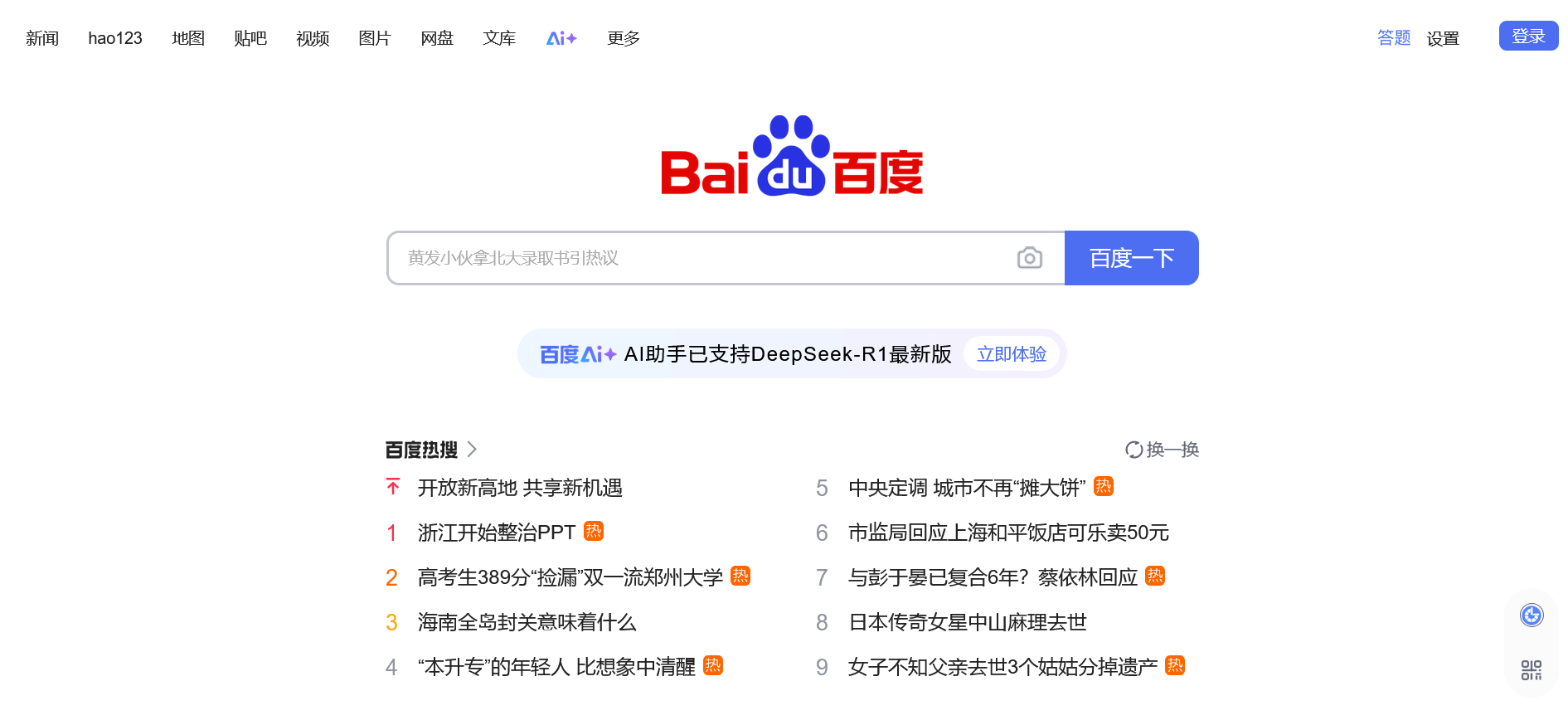Click rank number 3 in the hot list
This screenshot has width=1568, height=725.
[x=391, y=622]
